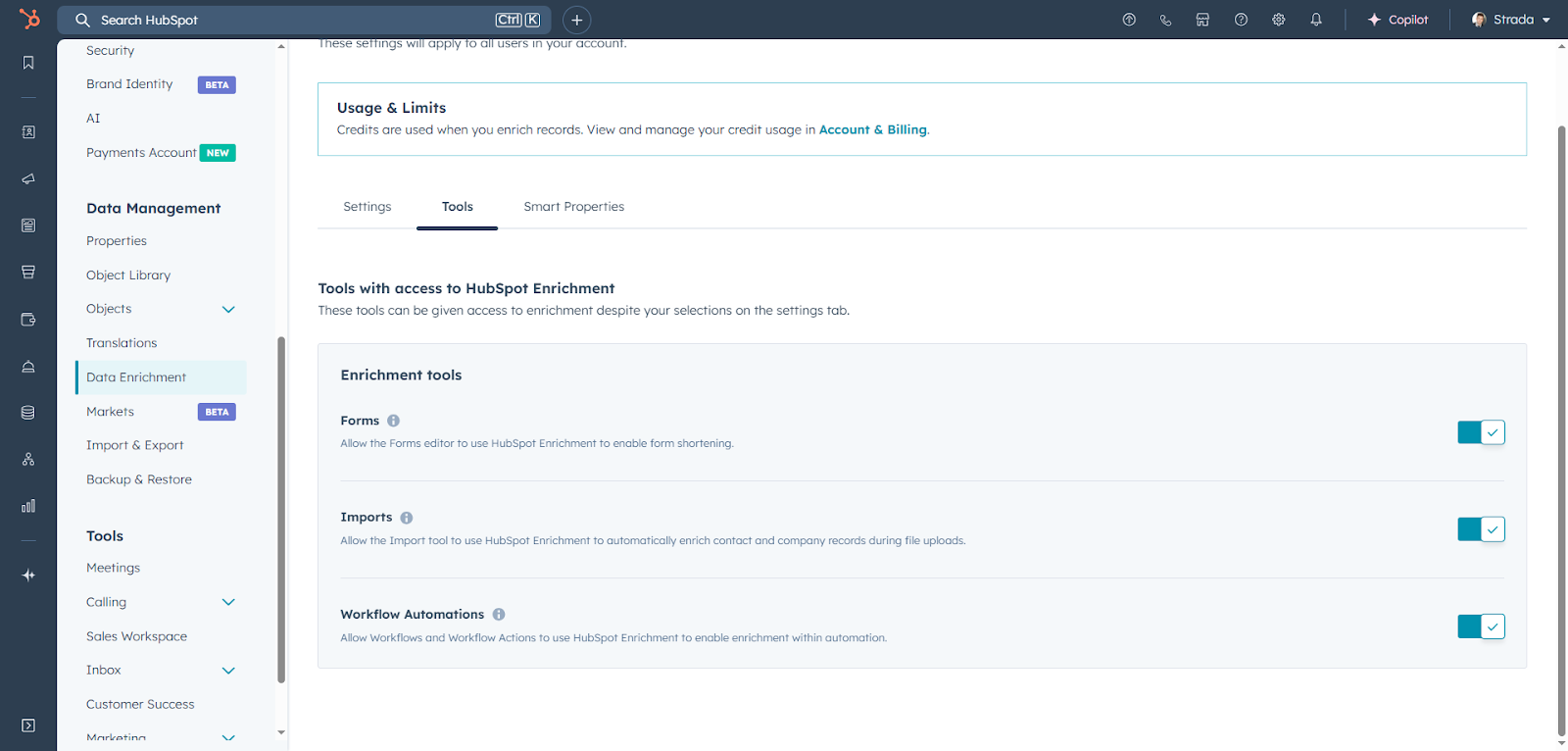Expand navigation sidebar icon at bottom
This screenshot has height=751, width=1568.
(x=28, y=726)
